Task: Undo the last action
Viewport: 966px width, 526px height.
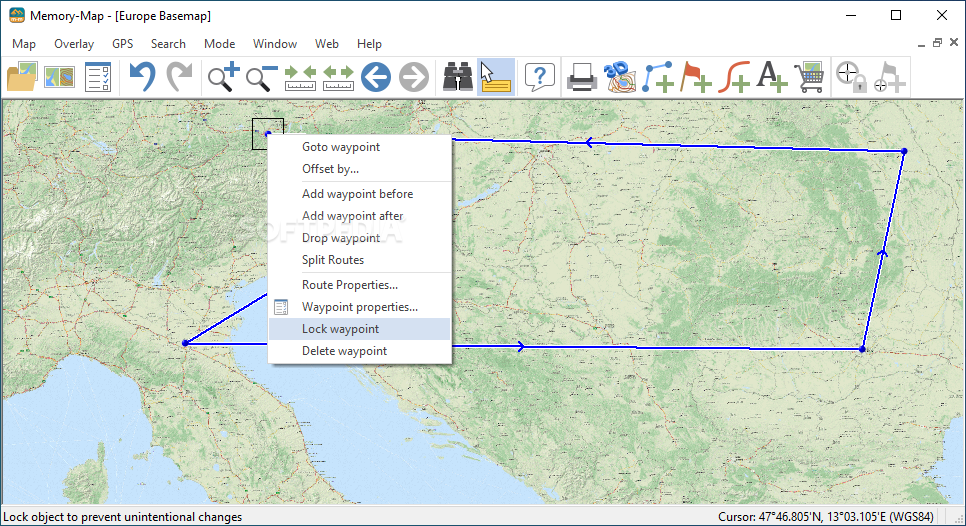Action: 142,77
